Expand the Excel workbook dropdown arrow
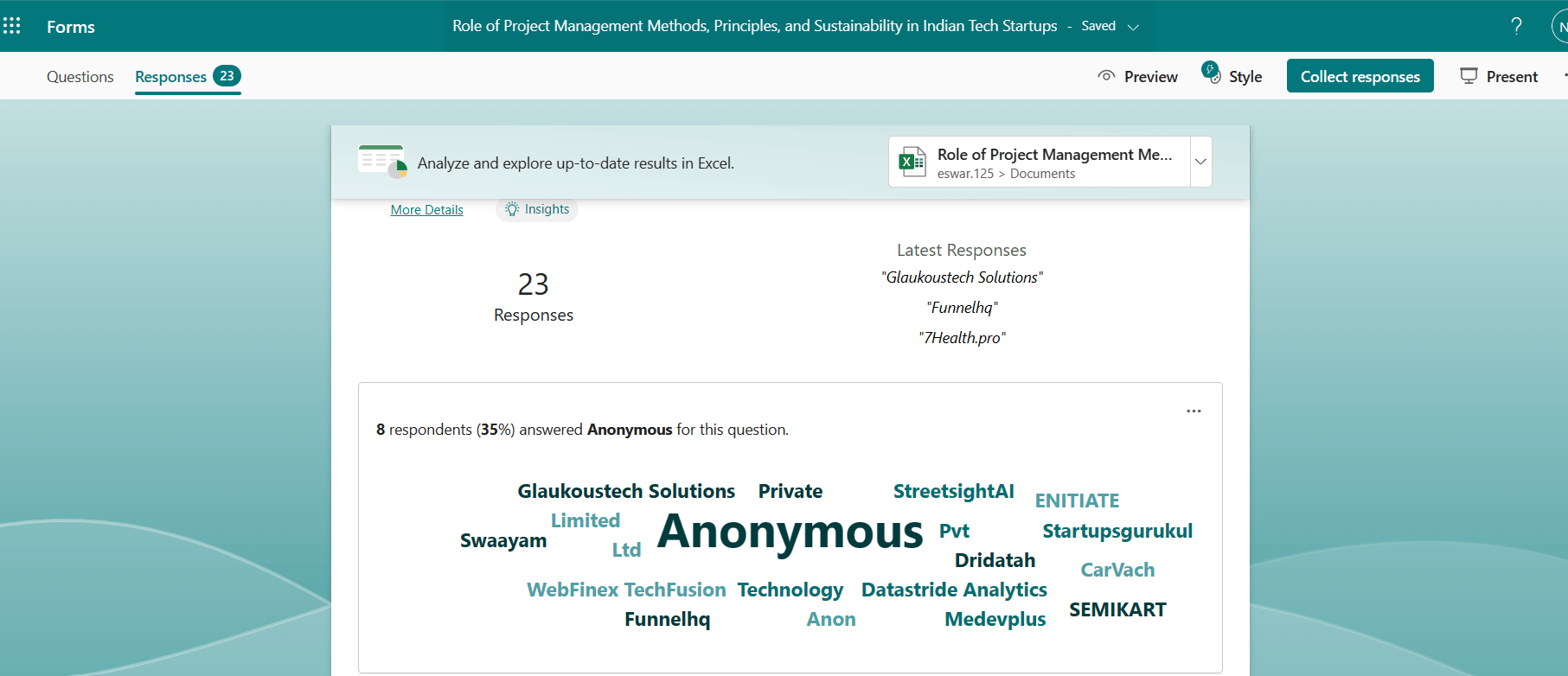 click(x=1200, y=162)
